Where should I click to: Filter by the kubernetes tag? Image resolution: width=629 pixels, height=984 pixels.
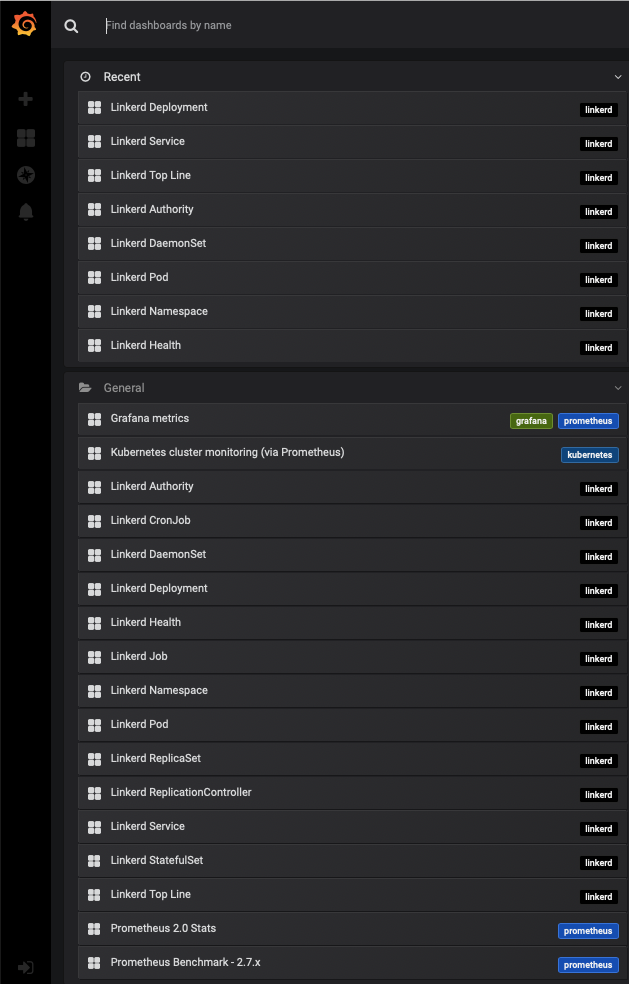click(x=589, y=455)
